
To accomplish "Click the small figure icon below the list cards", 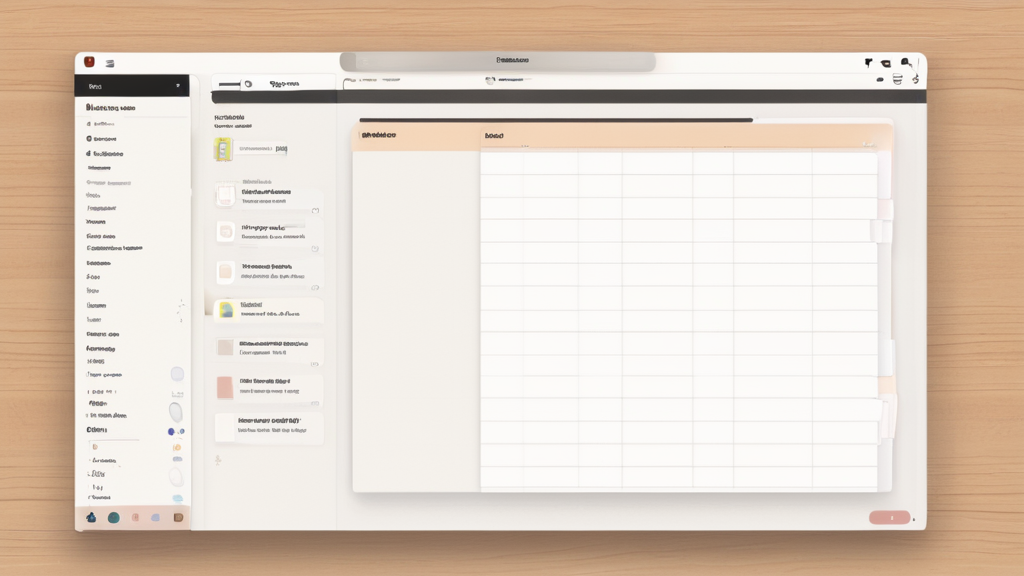I will [218, 461].
